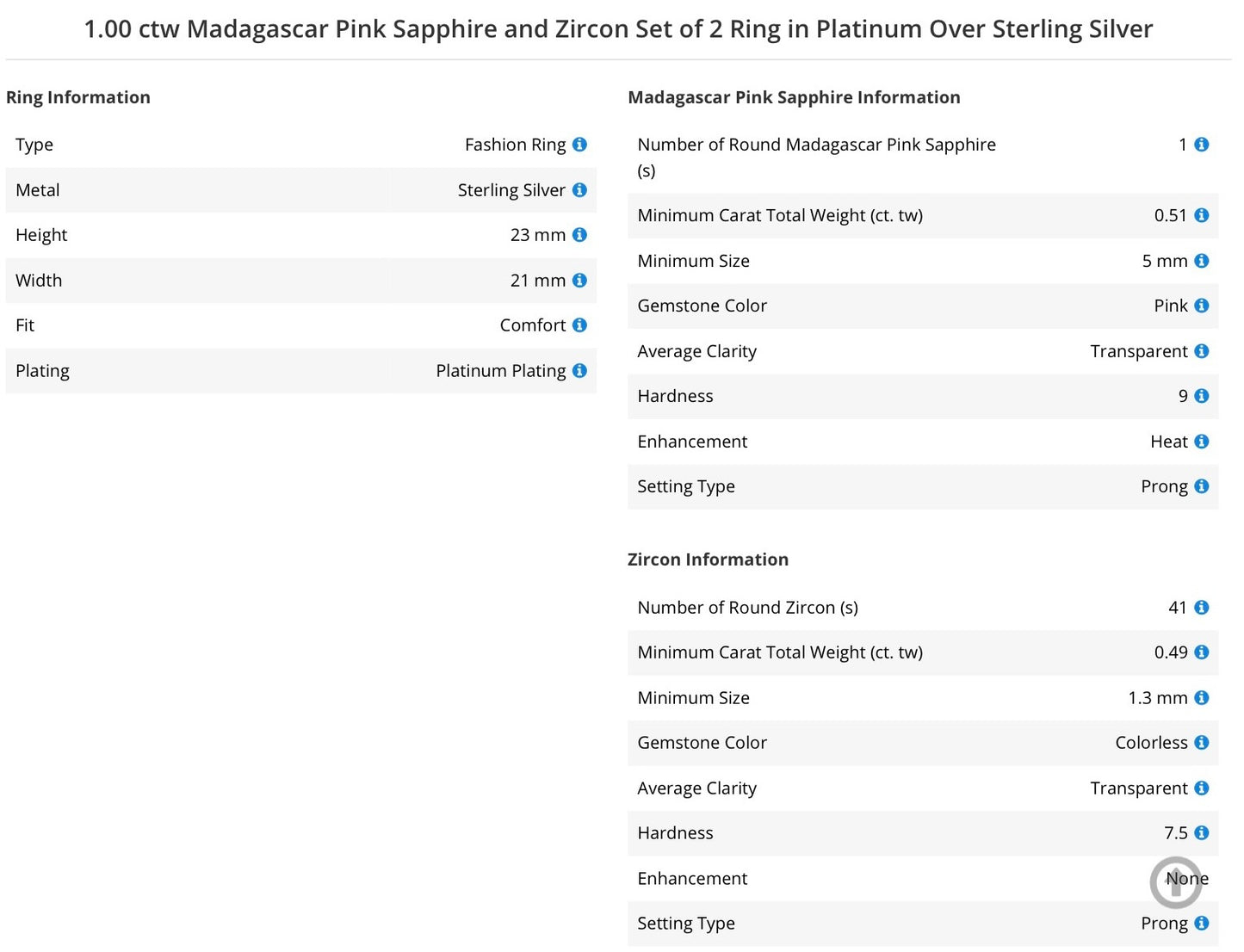Show info for zircon 0.49 carat weight

point(1202,652)
